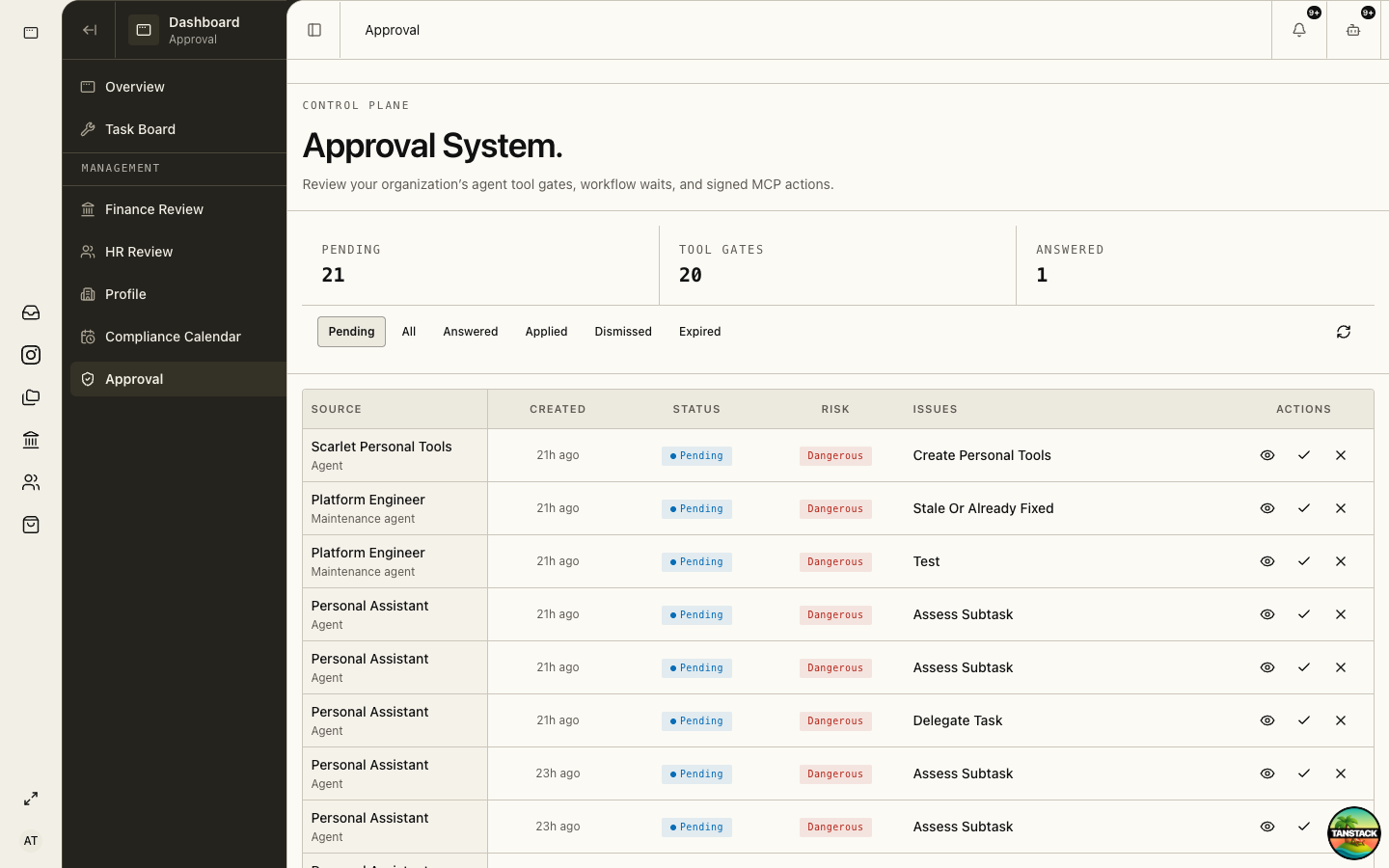Approve the Test request
The height and width of the screenshot is (868, 1389).
click(x=1304, y=561)
